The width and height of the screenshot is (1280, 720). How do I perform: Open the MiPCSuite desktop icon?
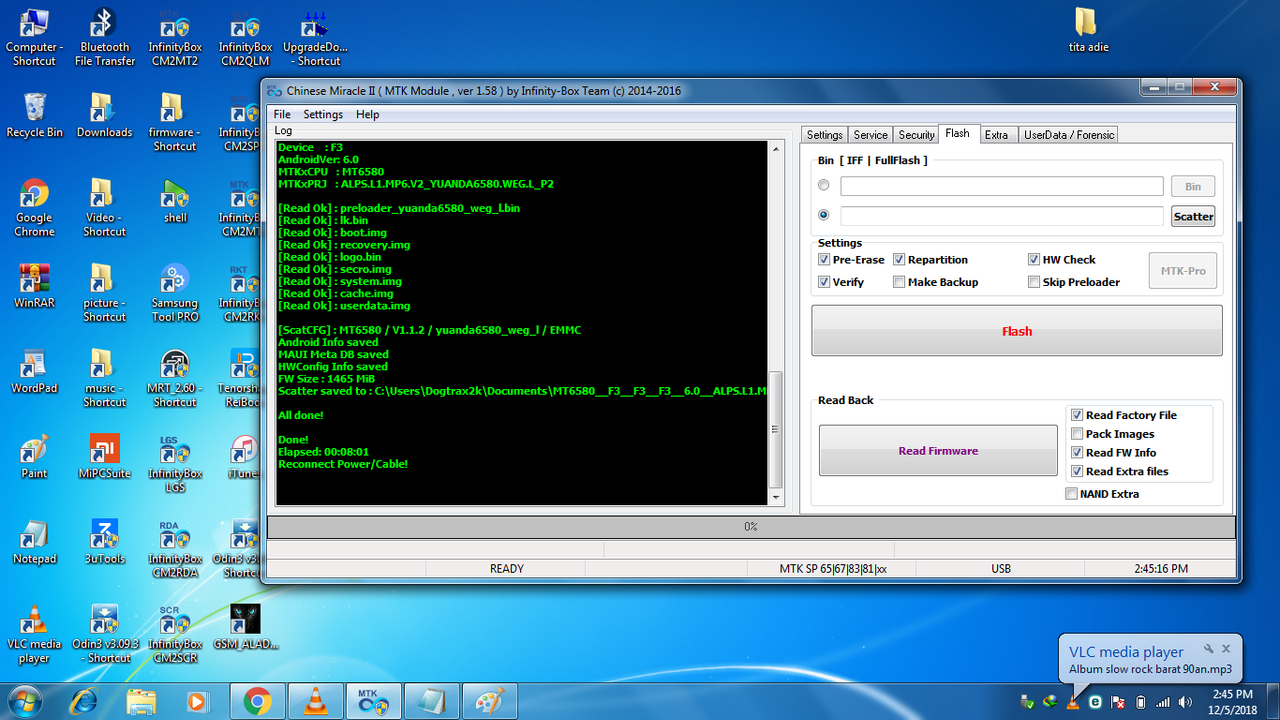[105, 457]
